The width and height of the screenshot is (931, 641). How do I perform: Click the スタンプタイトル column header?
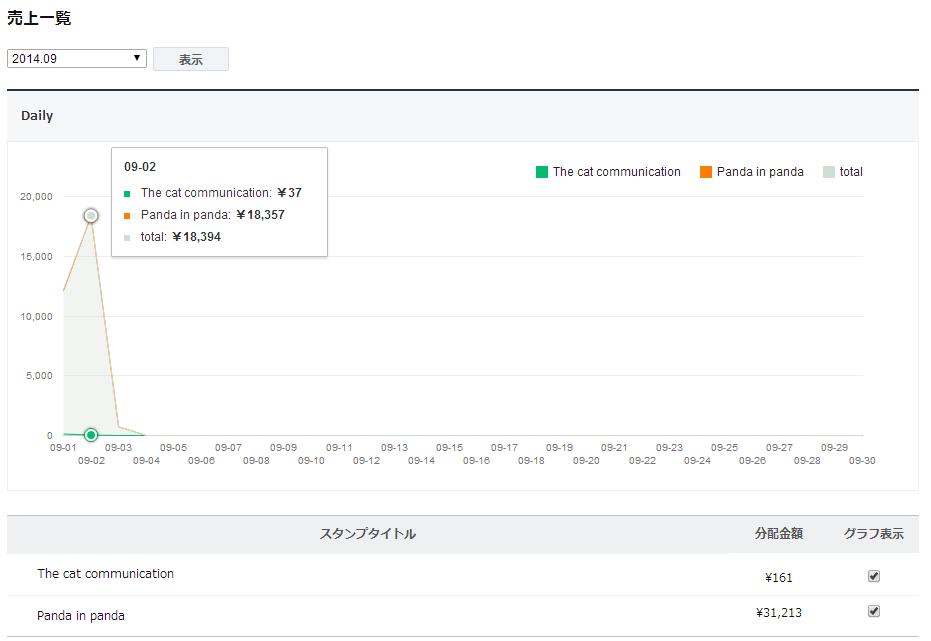[368, 534]
